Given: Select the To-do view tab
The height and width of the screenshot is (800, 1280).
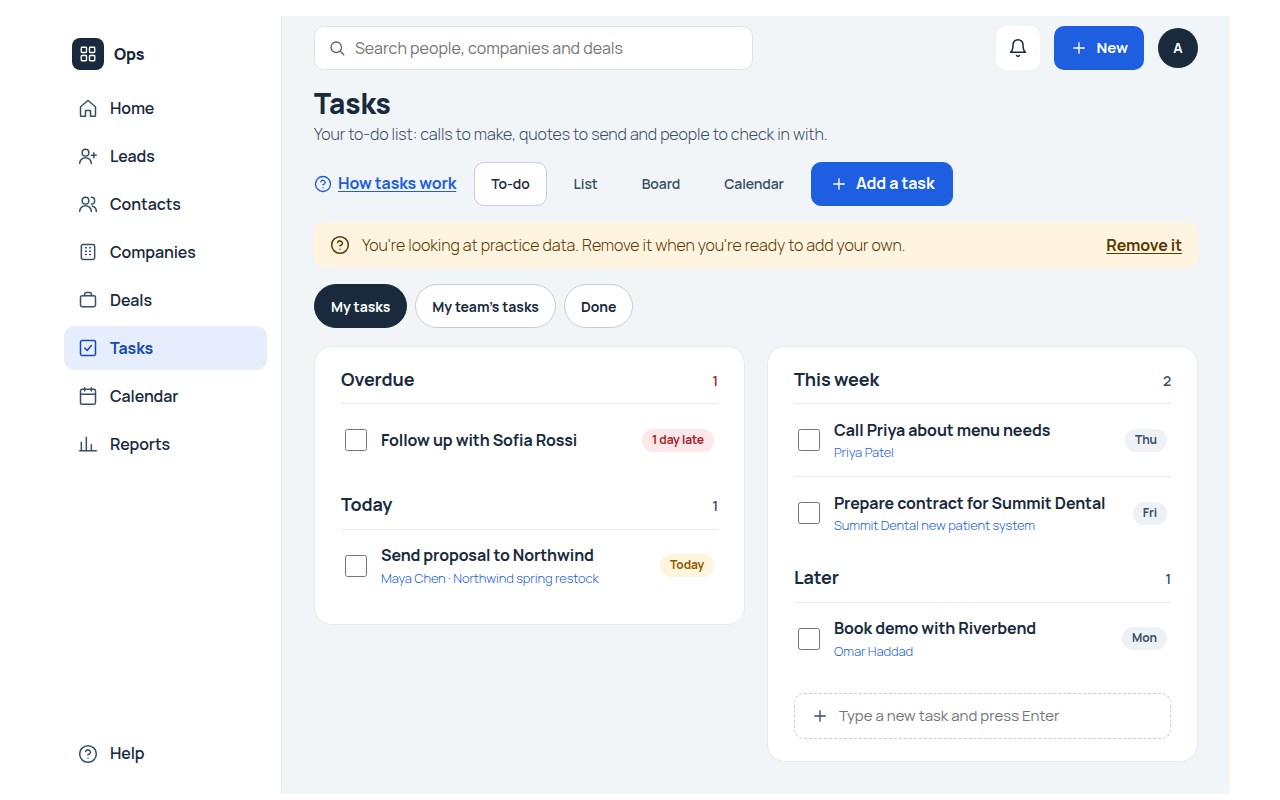Looking at the screenshot, I should (510, 184).
